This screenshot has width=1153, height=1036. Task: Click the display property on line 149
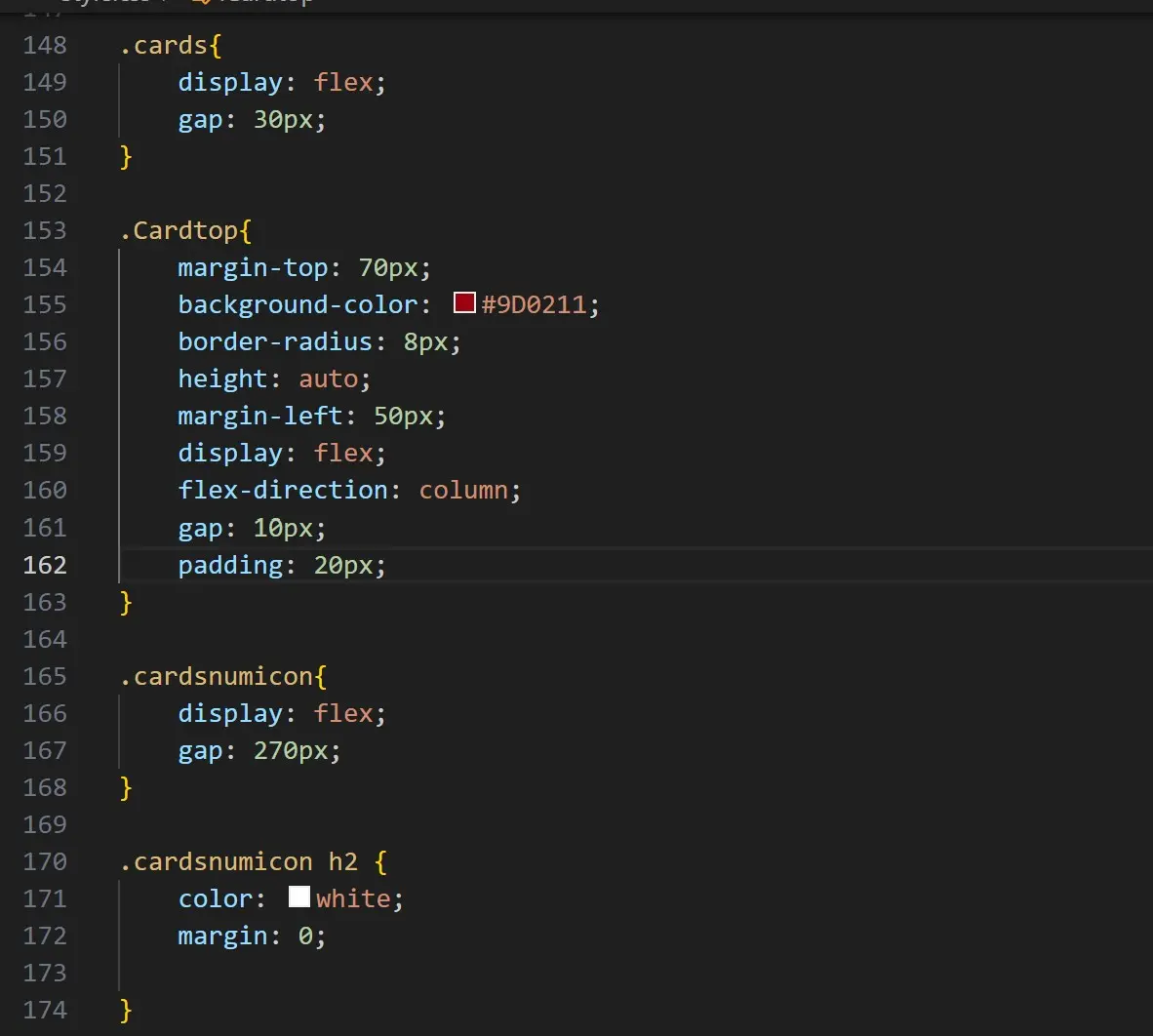coord(230,82)
